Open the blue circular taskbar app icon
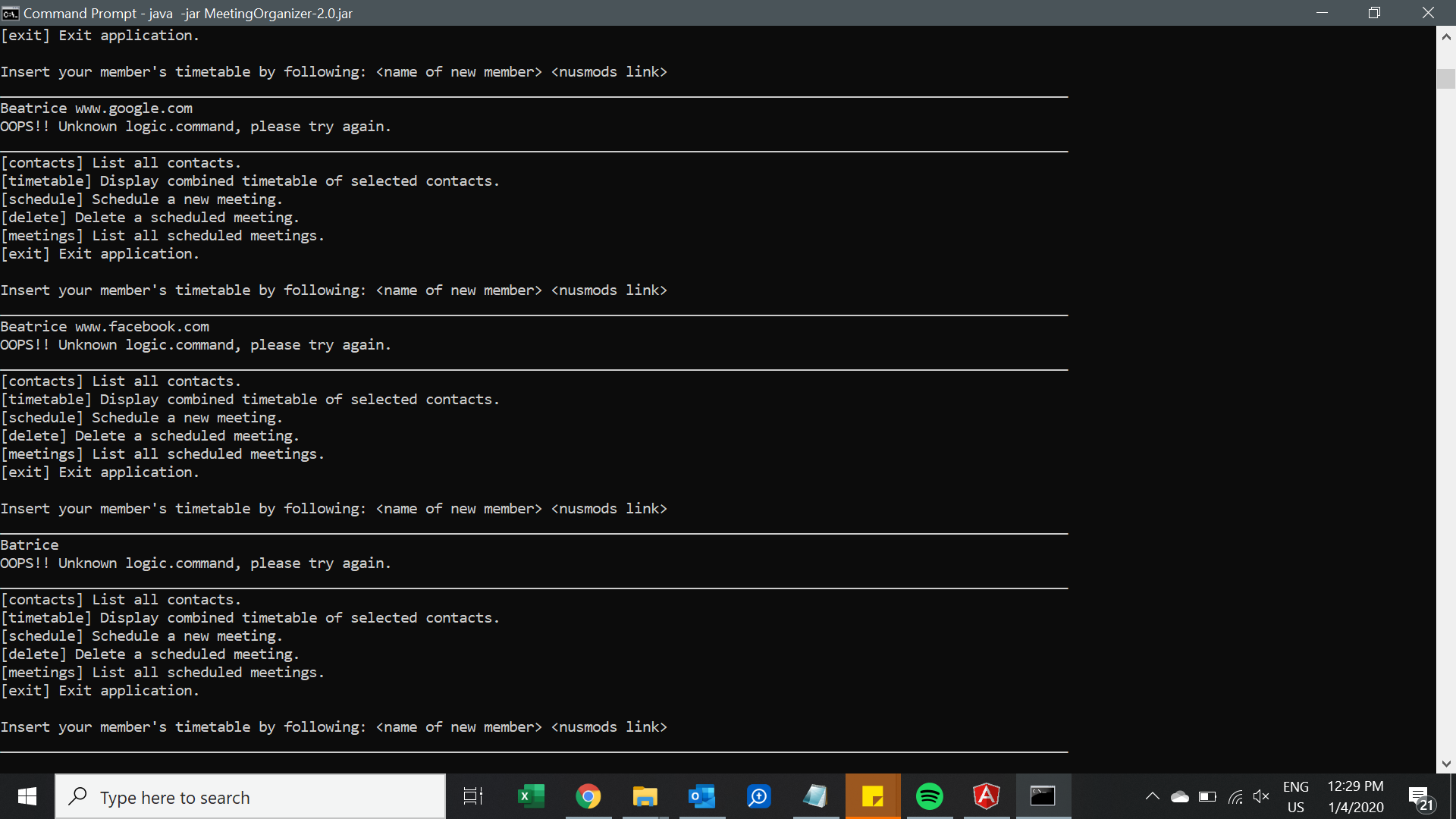Image resolution: width=1456 pixels, height=819 pixels. click(758, 796)
